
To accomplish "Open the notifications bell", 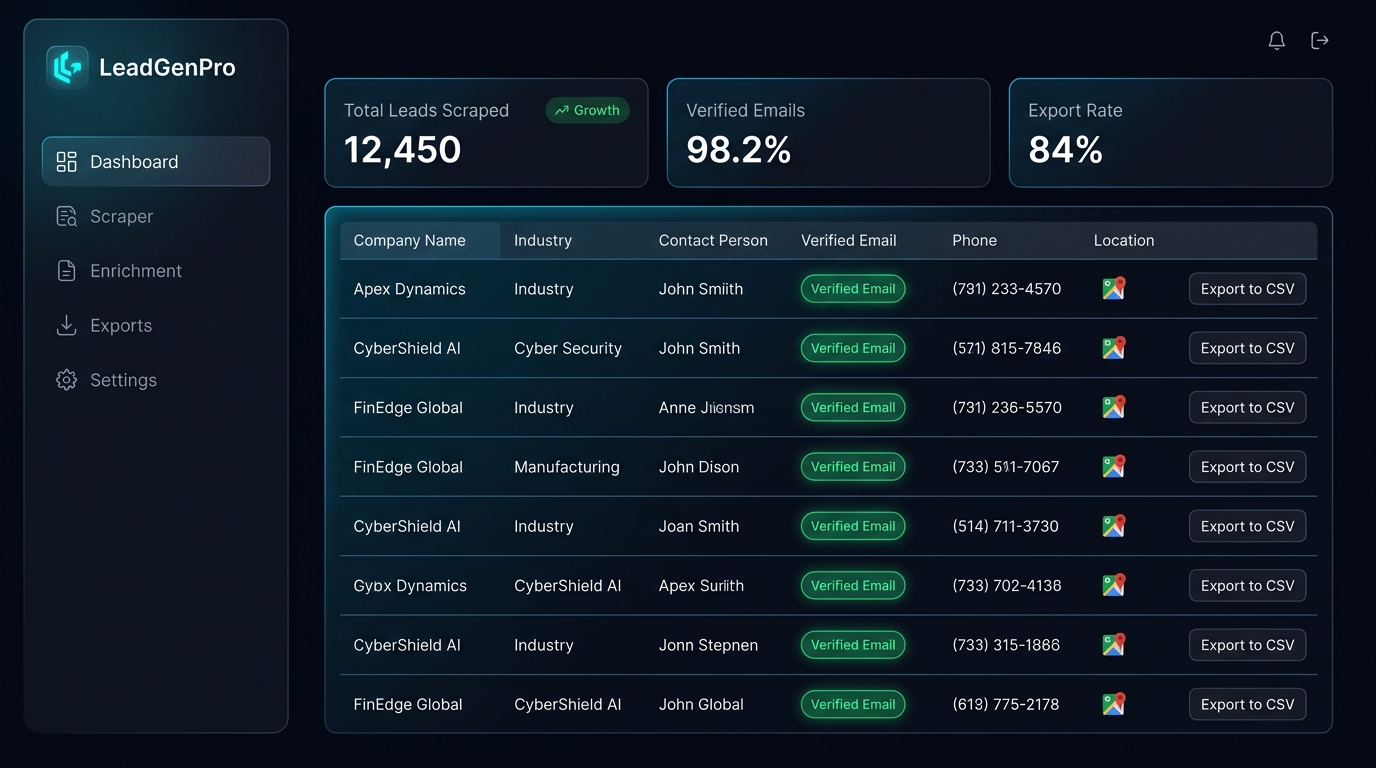I will [1277, 41].
